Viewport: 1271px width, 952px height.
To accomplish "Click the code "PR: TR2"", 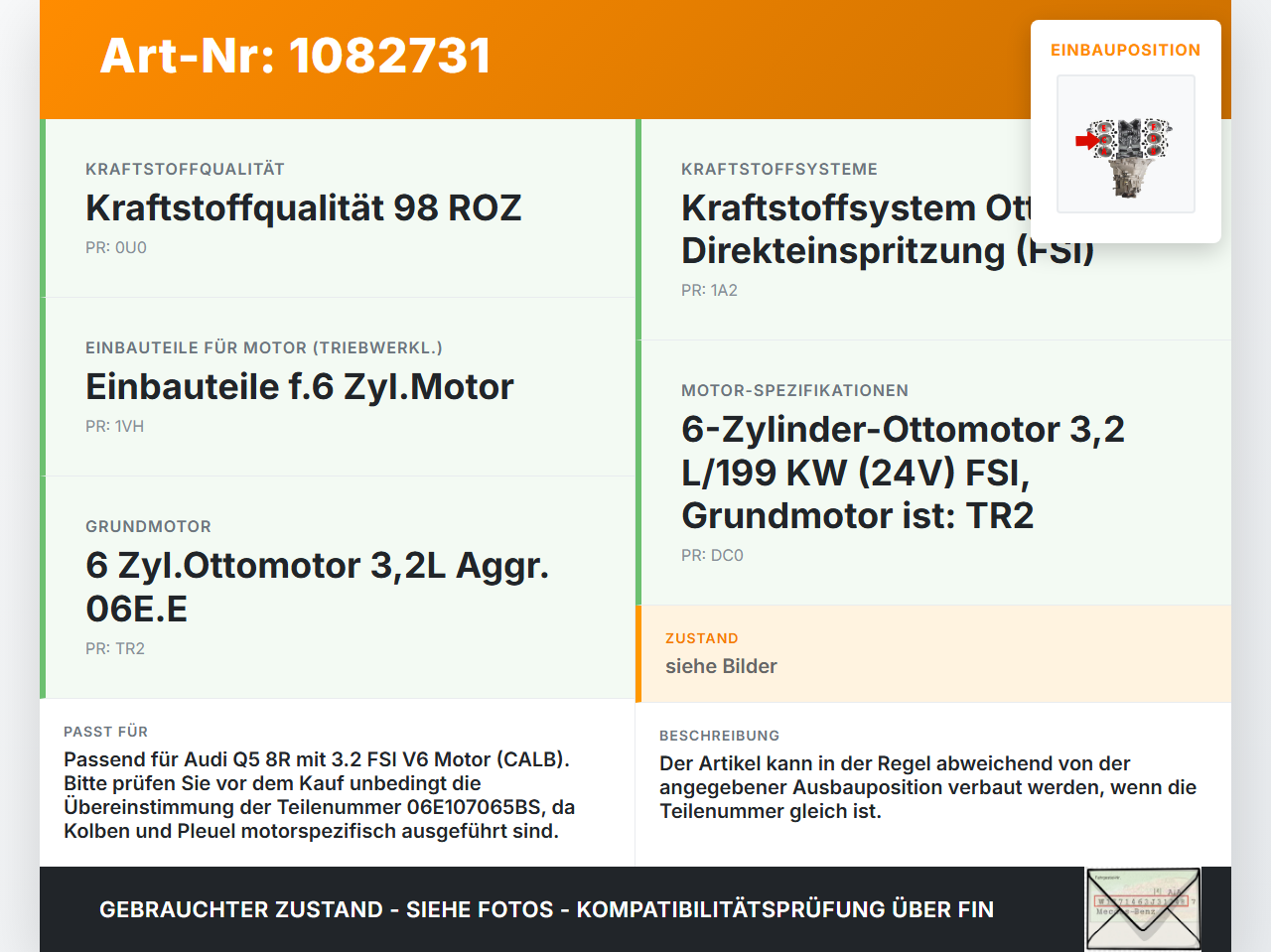I will [x=115, y=648].
